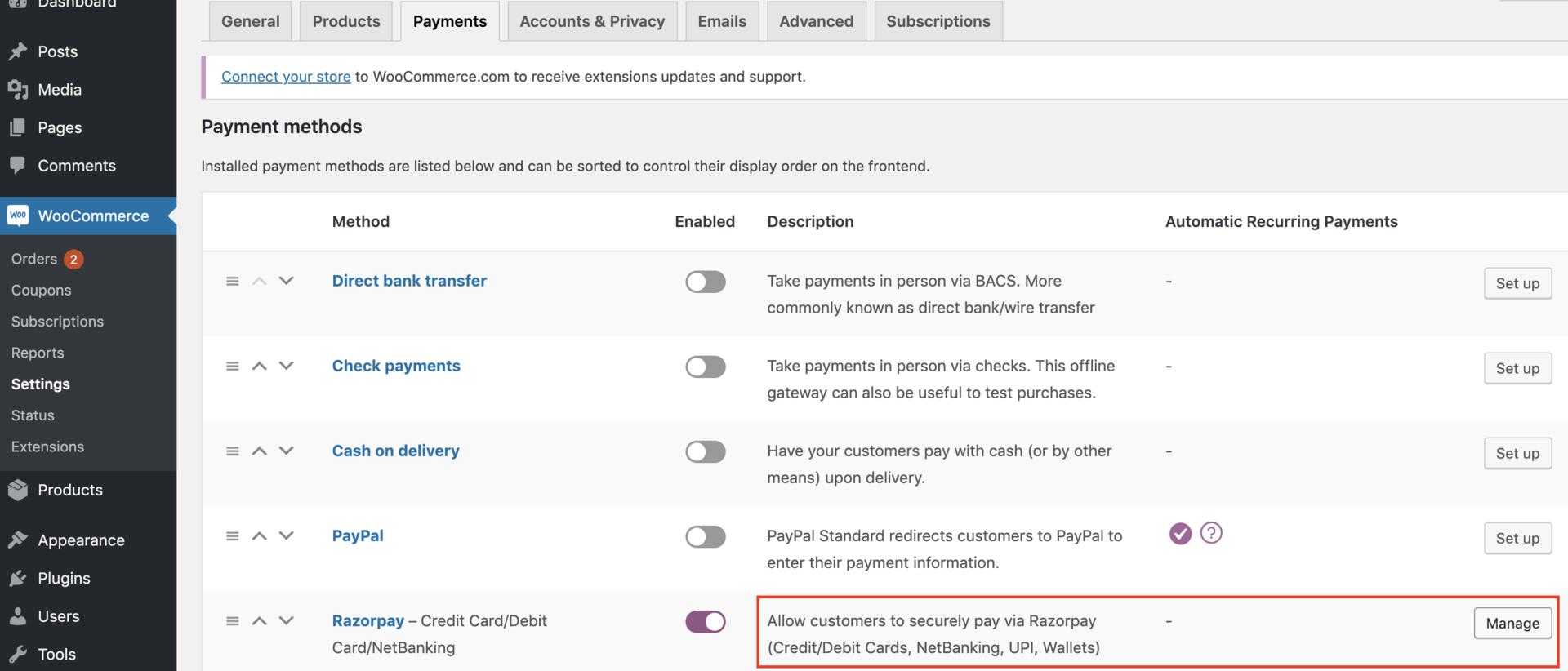Click the Tools wrench icon
Screen dimensions: 1568x671
pos(18,654)
